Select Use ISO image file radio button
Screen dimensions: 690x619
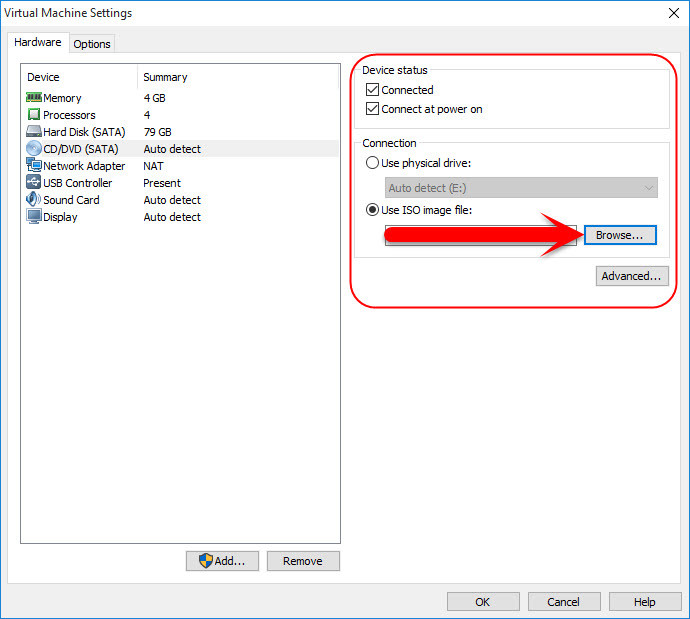click(x=372, y=210)
